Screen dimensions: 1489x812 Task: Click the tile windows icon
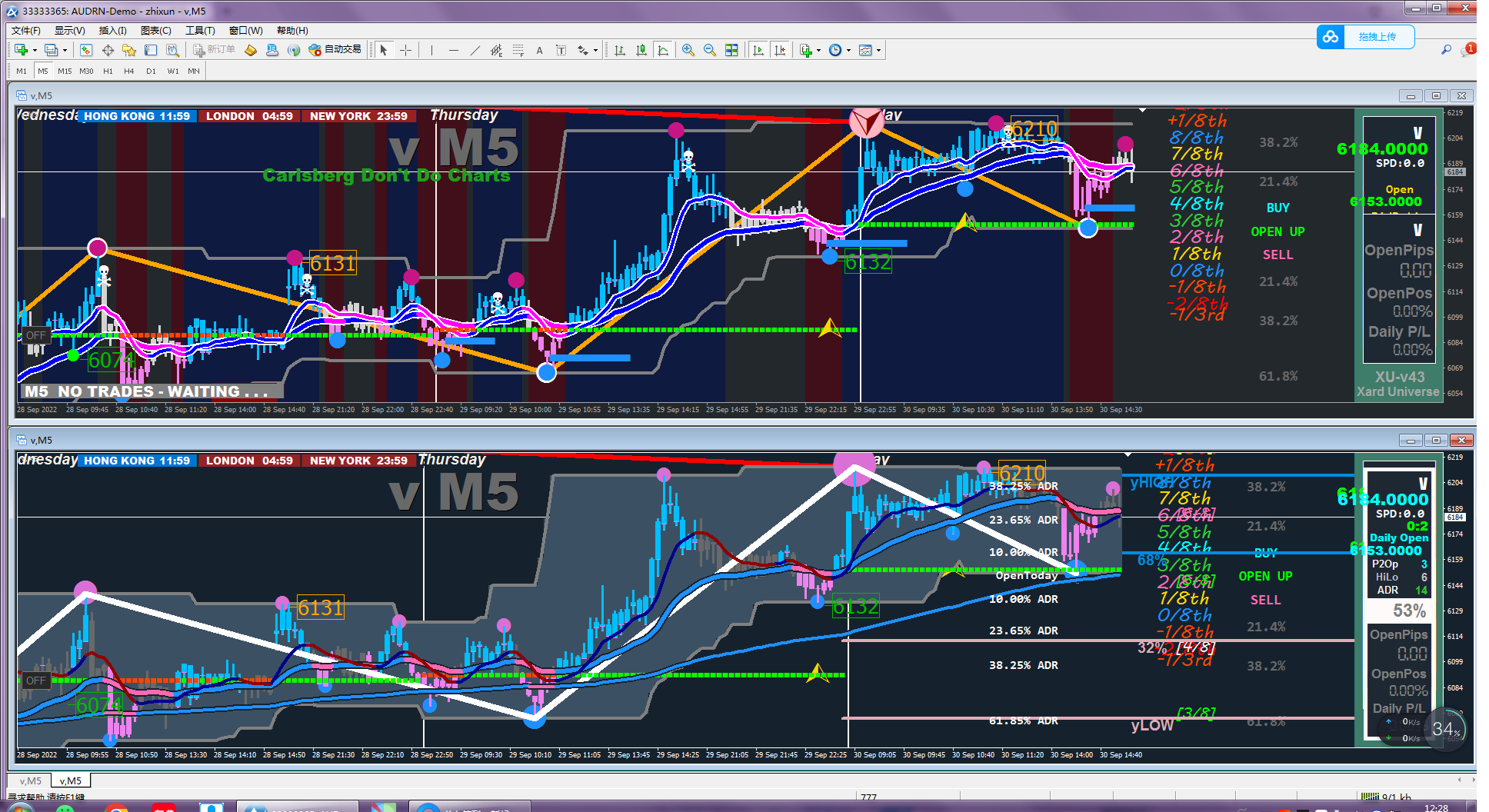(x=731, y=50)
